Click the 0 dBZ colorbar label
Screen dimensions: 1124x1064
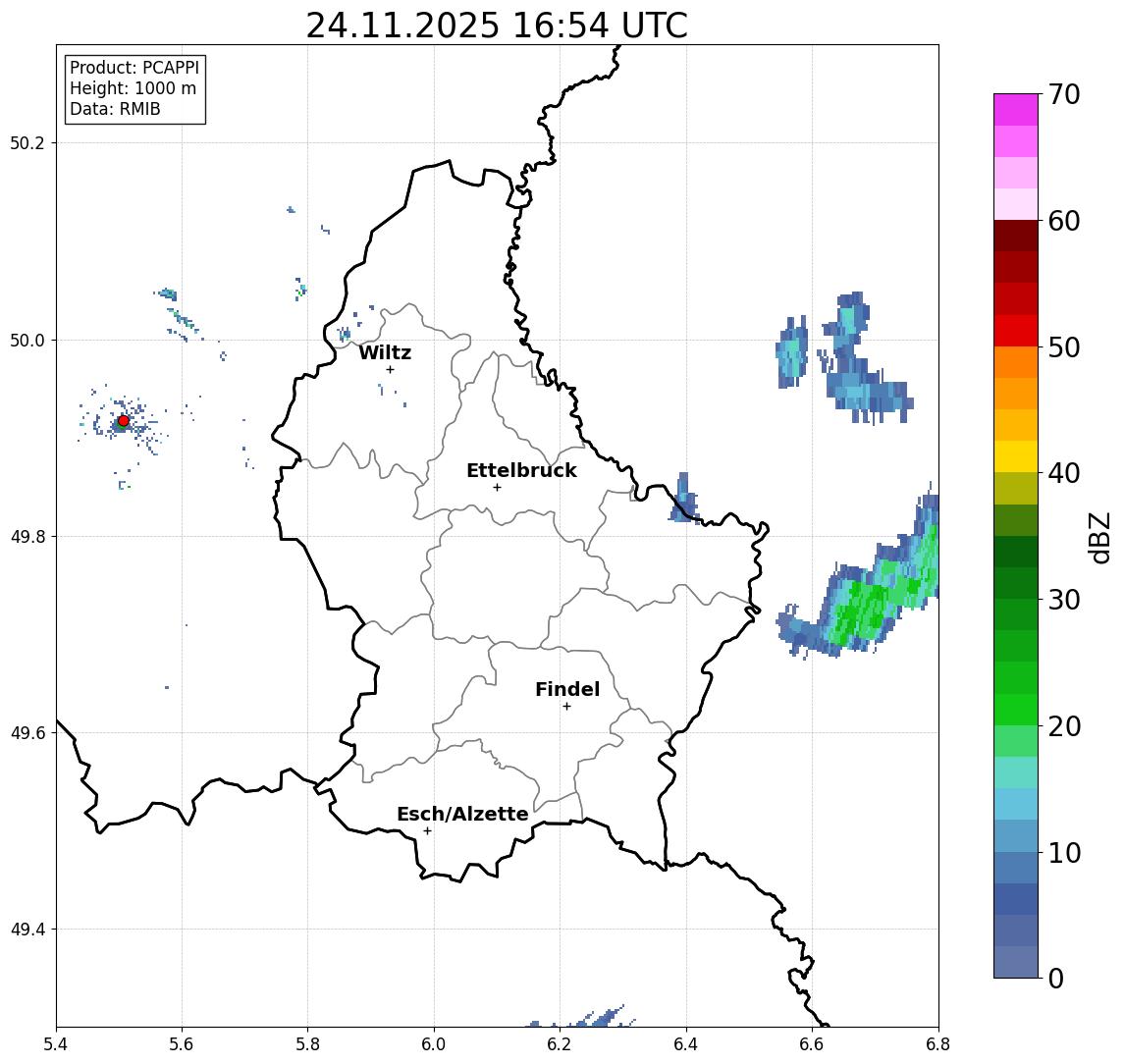coord(1056,978)
